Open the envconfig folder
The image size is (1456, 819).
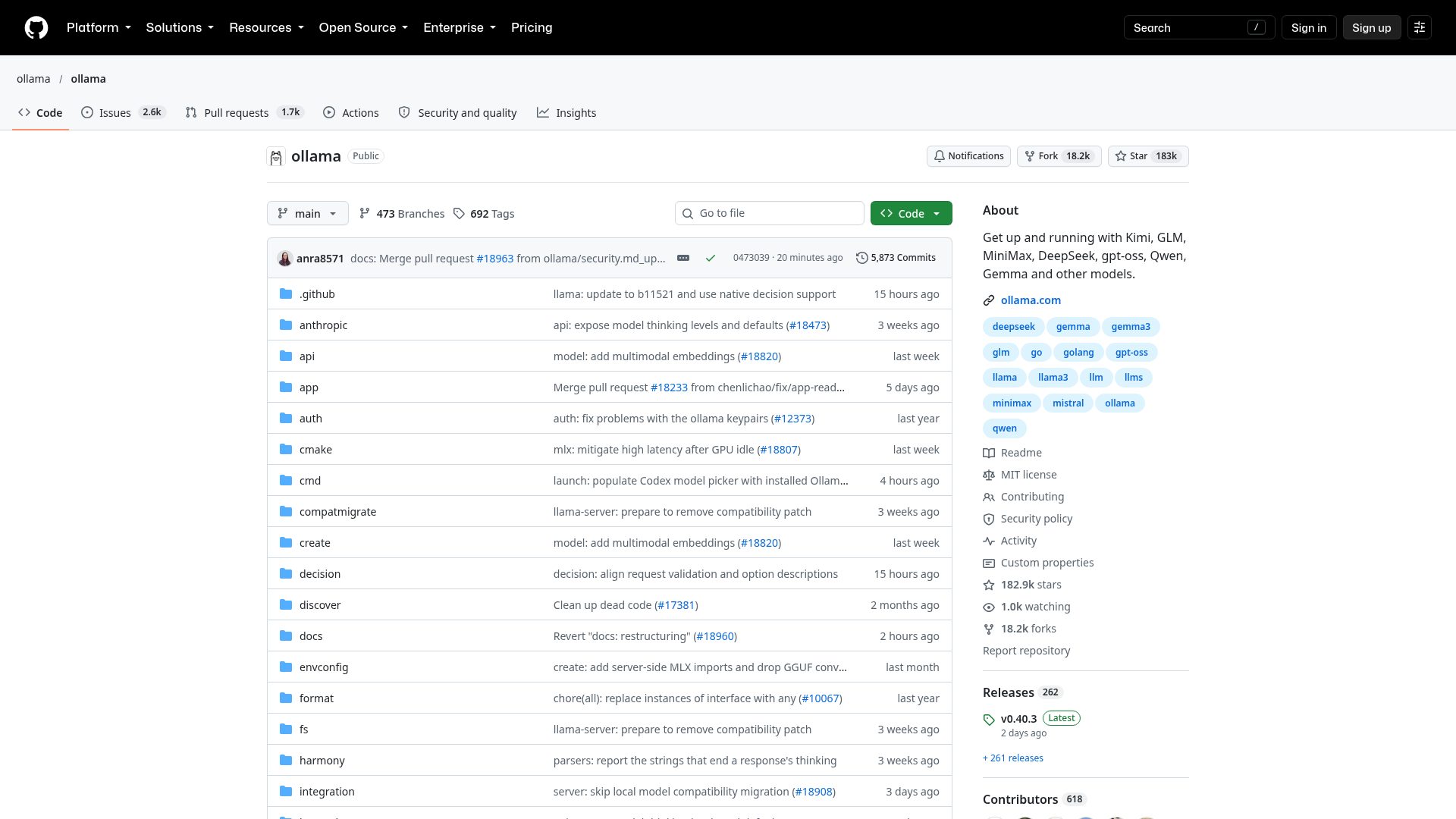coord(324,667)
